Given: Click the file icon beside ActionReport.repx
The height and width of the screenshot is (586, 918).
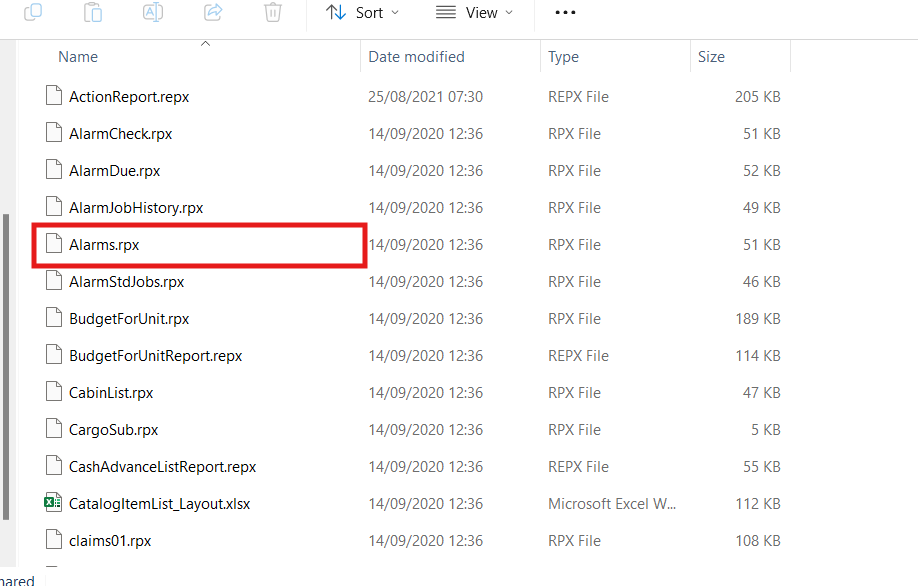Looking at the screenshot, I should coord(53,96).
